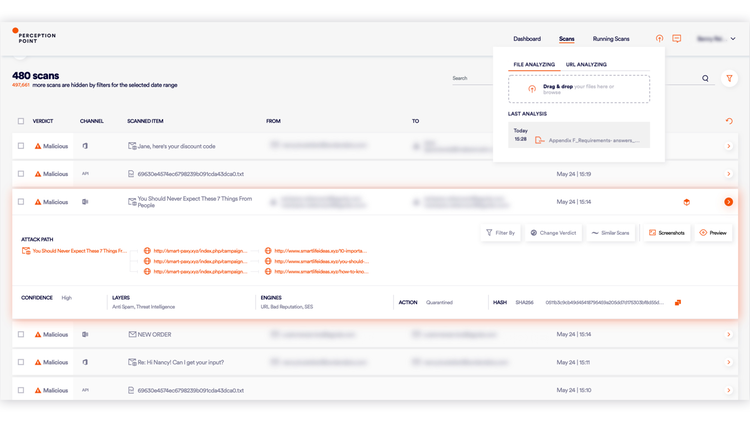Click the upload file icon in header

(659, 39)
